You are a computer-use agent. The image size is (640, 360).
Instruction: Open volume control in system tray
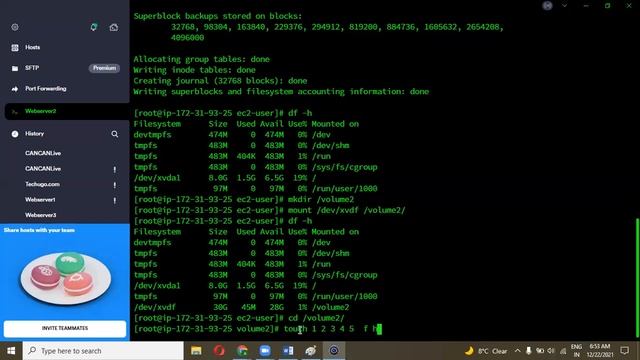pyautogui.click(x=551, y=351)
